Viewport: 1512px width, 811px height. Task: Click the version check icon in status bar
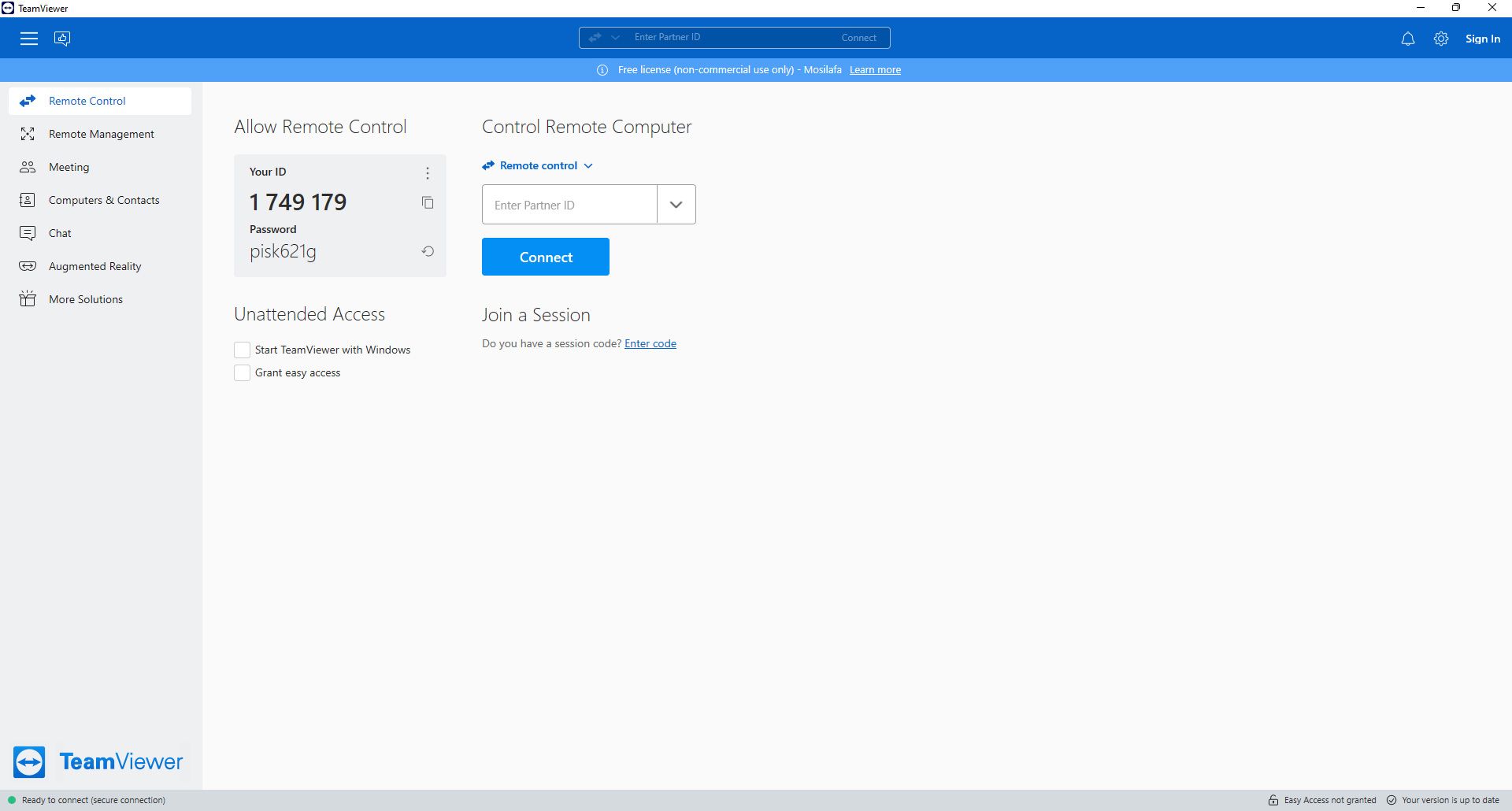click(x=1392, y=800)
